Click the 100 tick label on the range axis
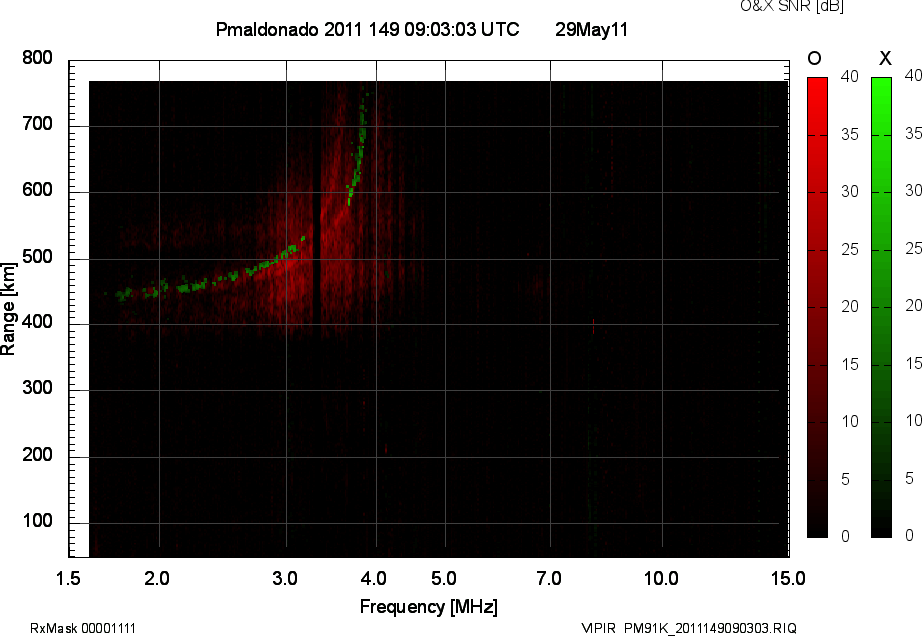The image size is (922, 636). tap(38, 521)
